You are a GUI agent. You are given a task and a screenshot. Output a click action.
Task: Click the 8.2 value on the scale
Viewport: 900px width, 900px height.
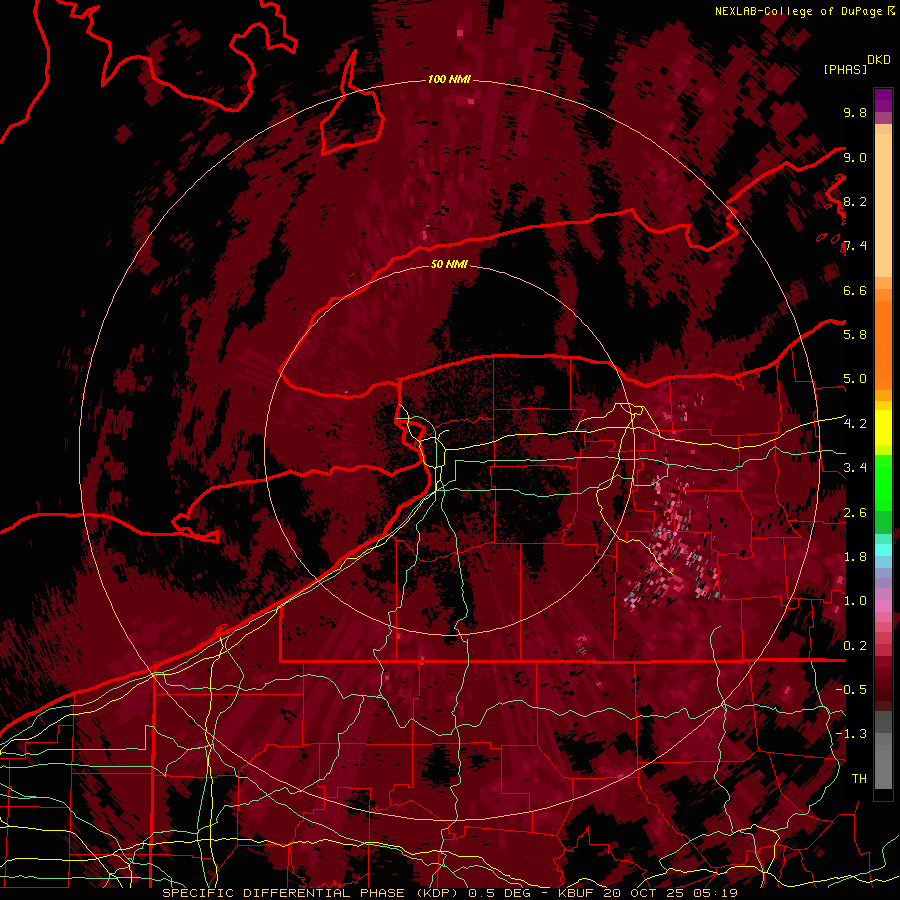tap(855, 201)
